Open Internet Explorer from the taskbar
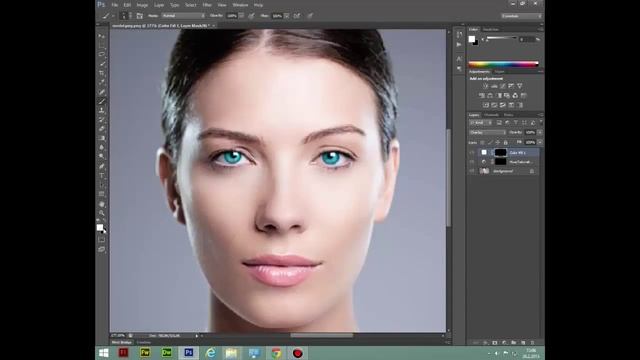Viewport: 640px width, 360px height. coord(211,353)
